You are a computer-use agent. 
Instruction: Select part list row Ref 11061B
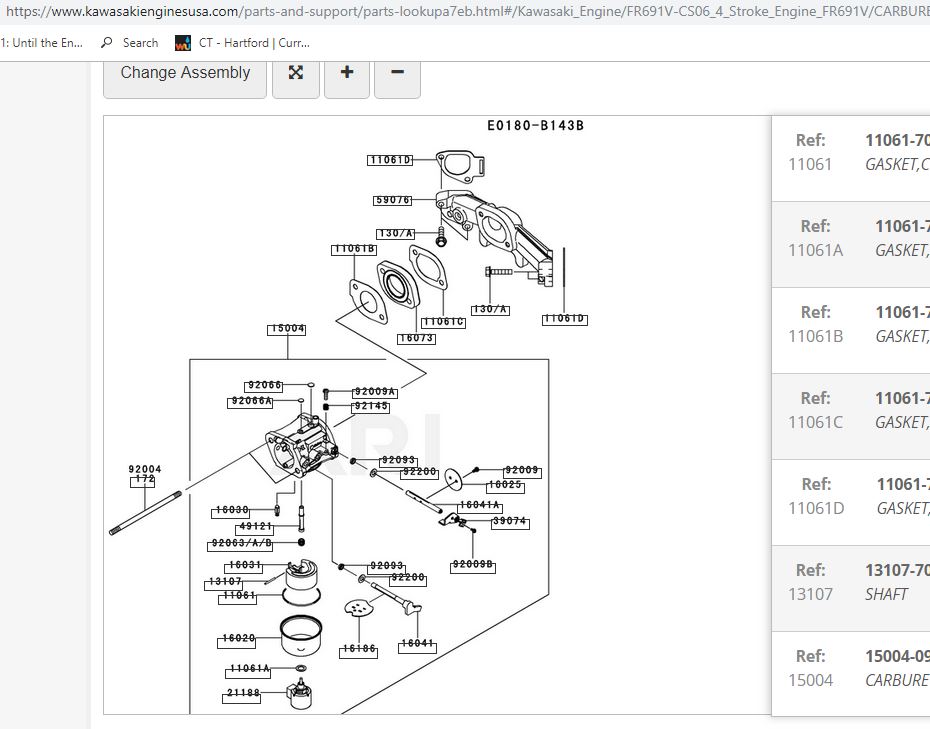pos(851,330)
